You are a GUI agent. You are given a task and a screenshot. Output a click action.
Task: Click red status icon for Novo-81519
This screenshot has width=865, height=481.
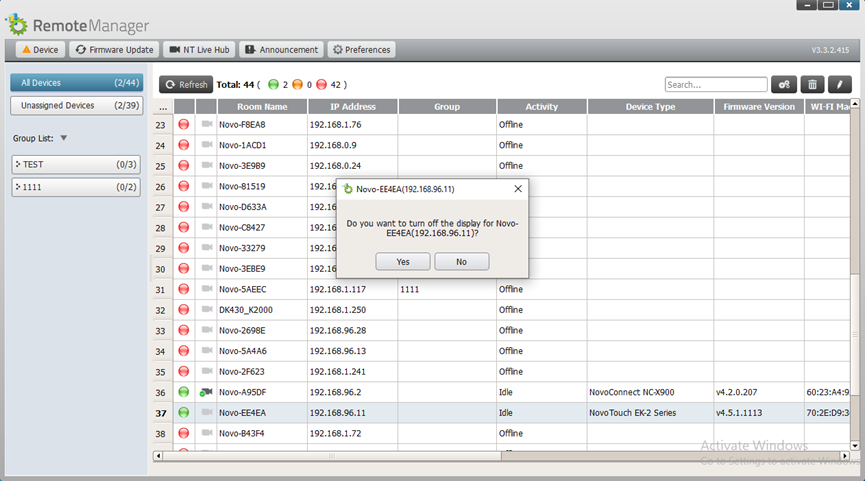184,186
